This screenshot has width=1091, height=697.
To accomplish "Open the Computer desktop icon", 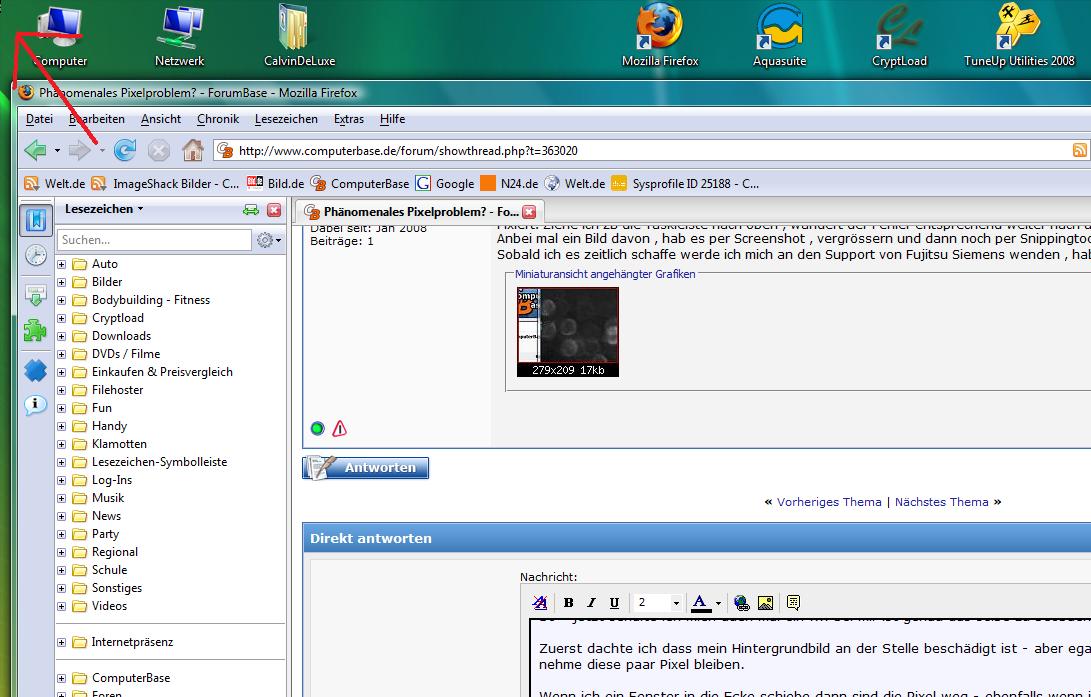I will [x=60, y=35].
